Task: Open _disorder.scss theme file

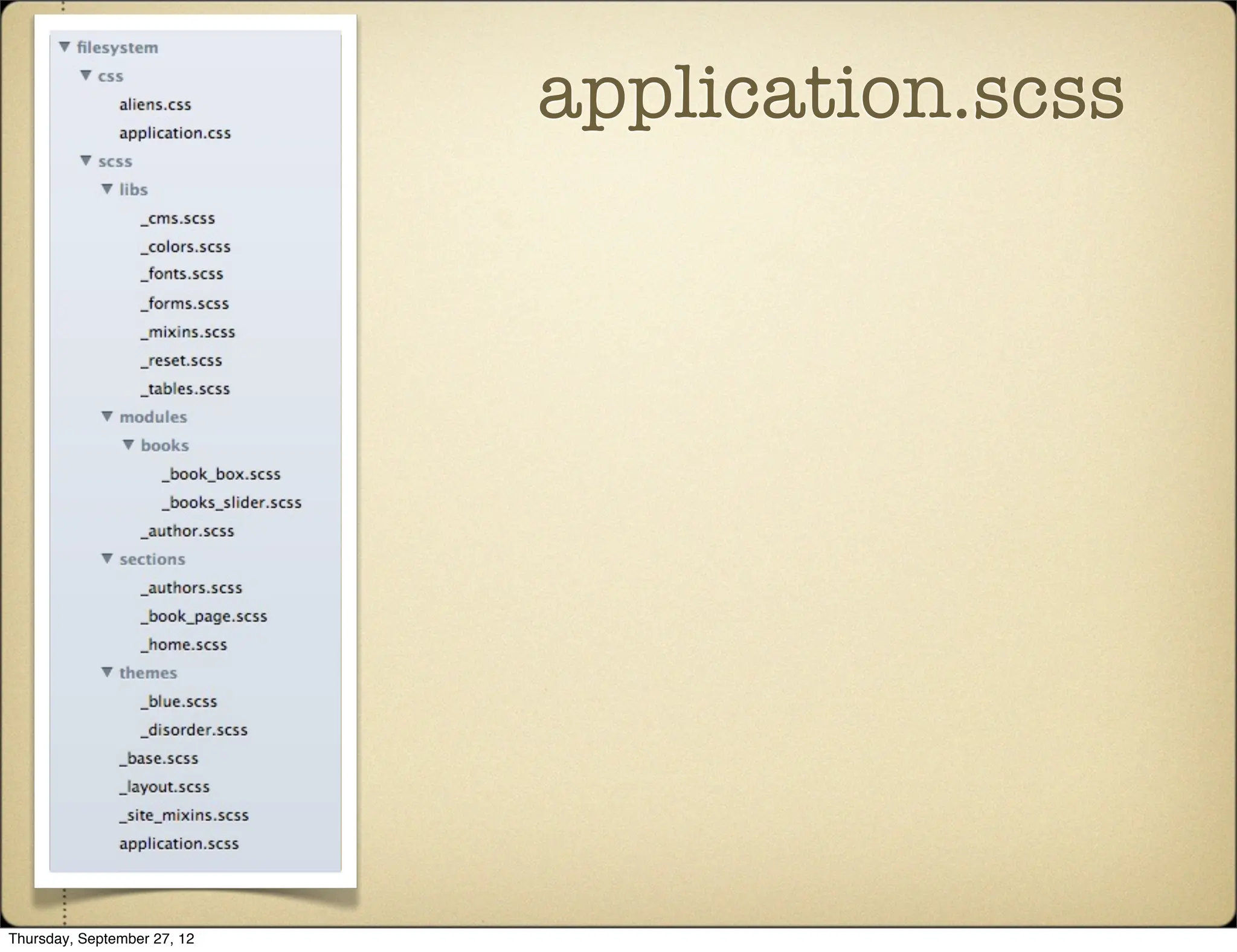Action: [194, 730]
